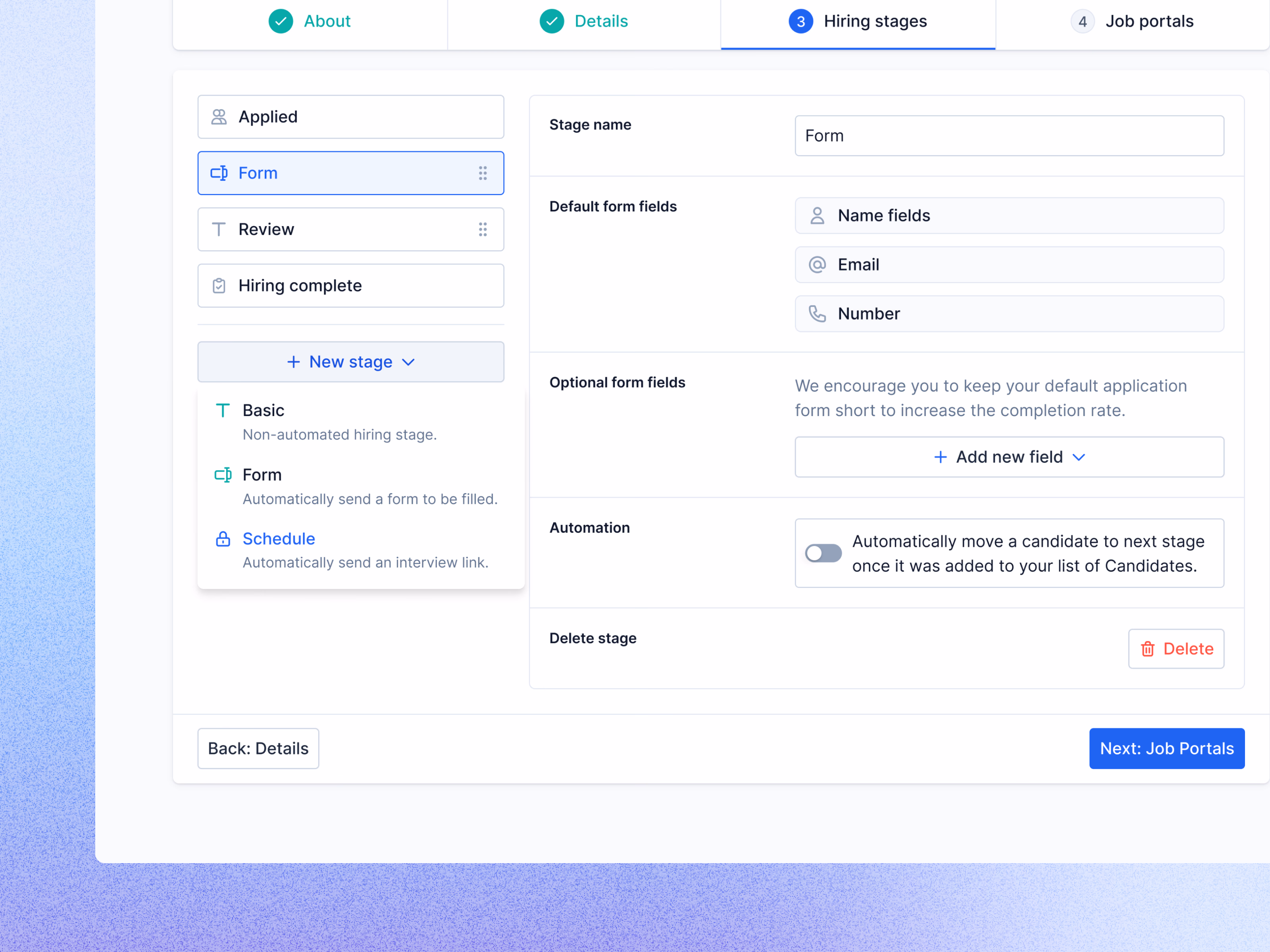Select the Hiring complete stage

[351, 286]
